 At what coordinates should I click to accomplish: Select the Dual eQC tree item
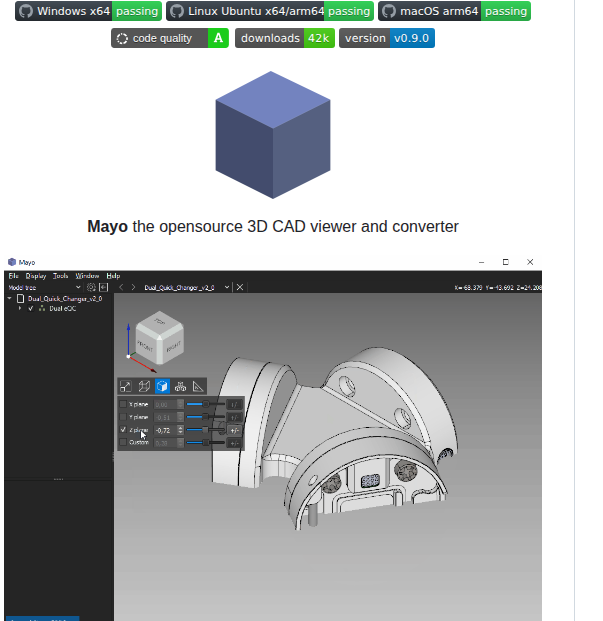tap(63, 309)
